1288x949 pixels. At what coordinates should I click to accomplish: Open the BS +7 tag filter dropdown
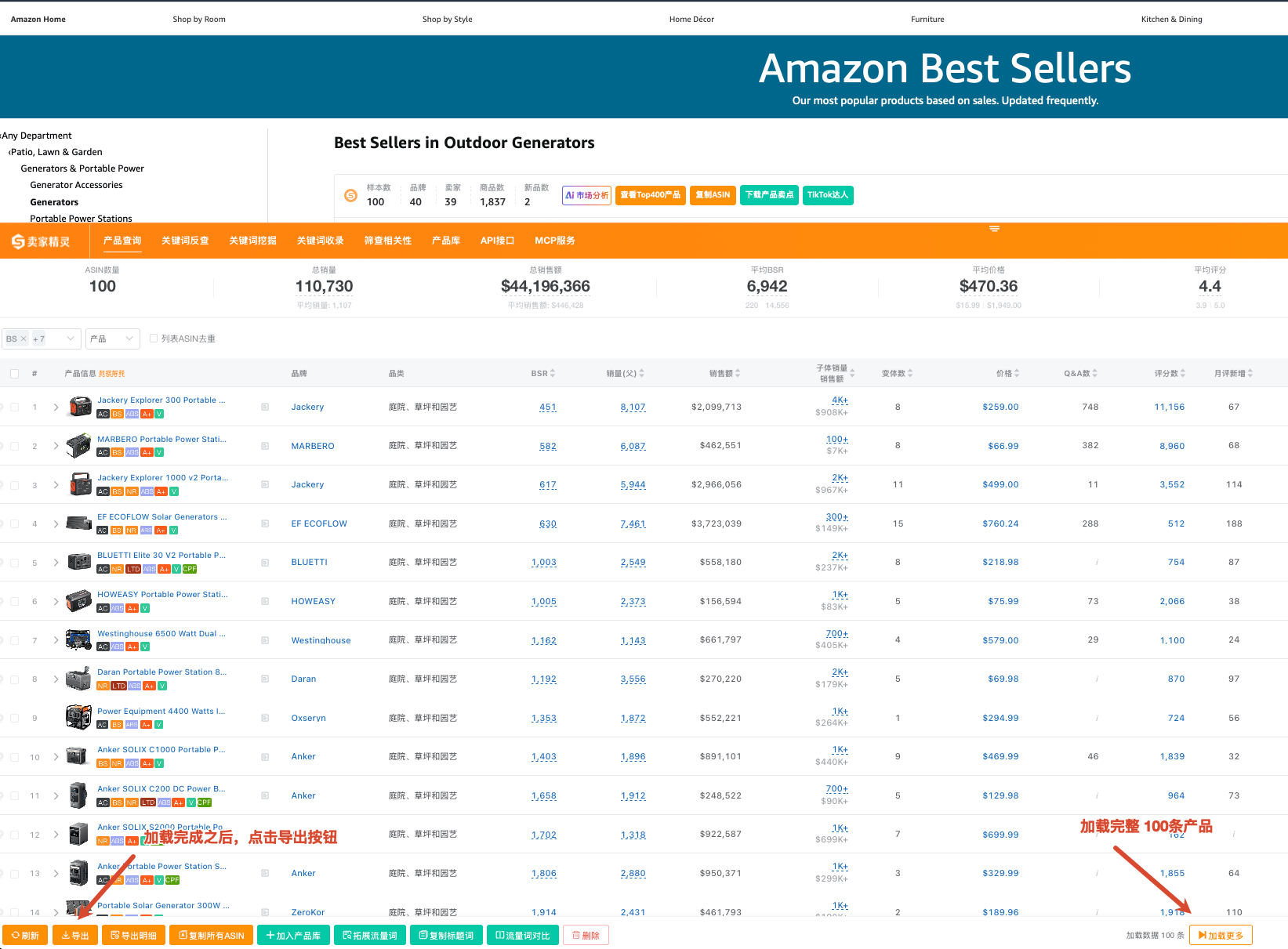pos(42,339)
